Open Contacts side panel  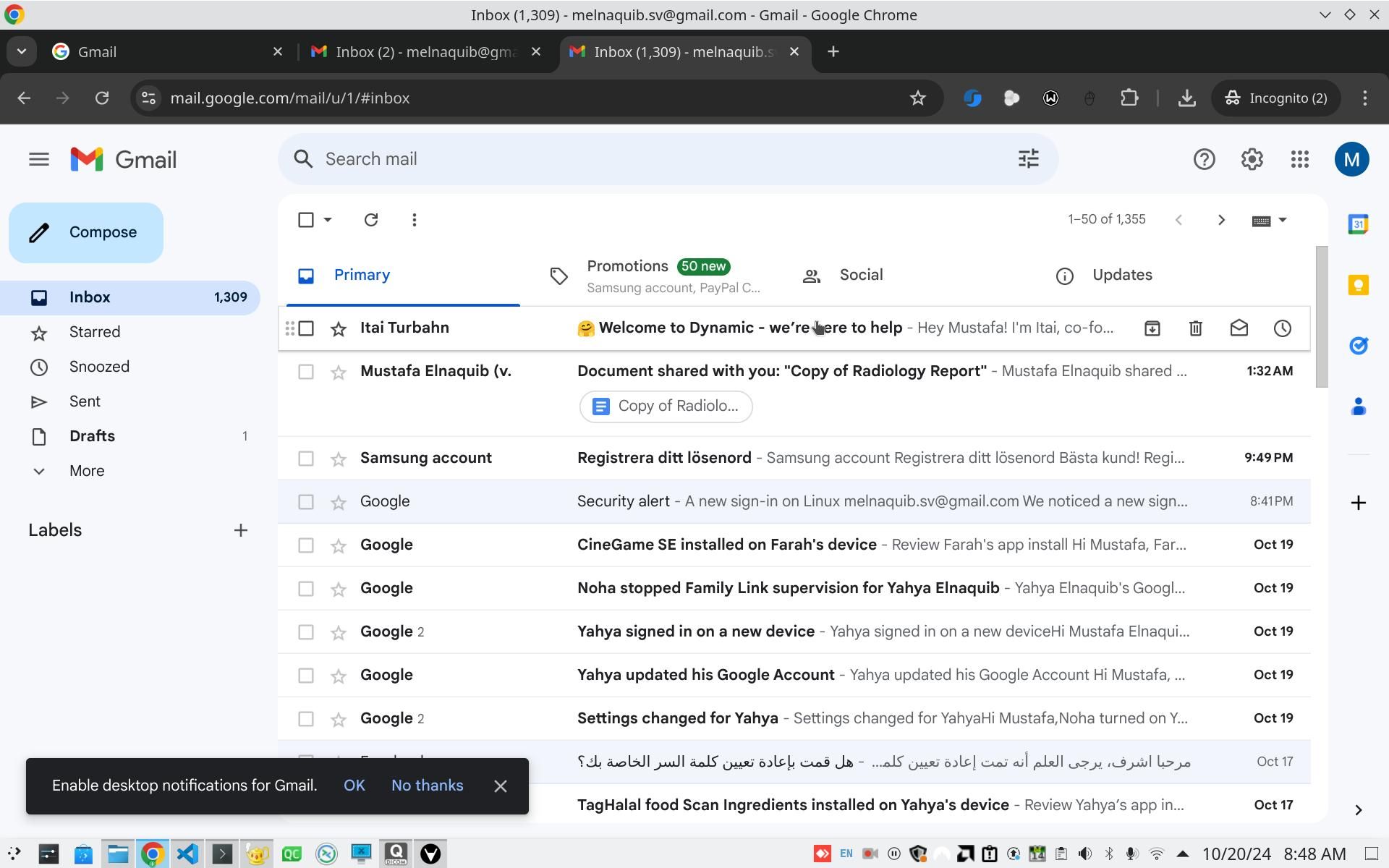coord(1358,407)
